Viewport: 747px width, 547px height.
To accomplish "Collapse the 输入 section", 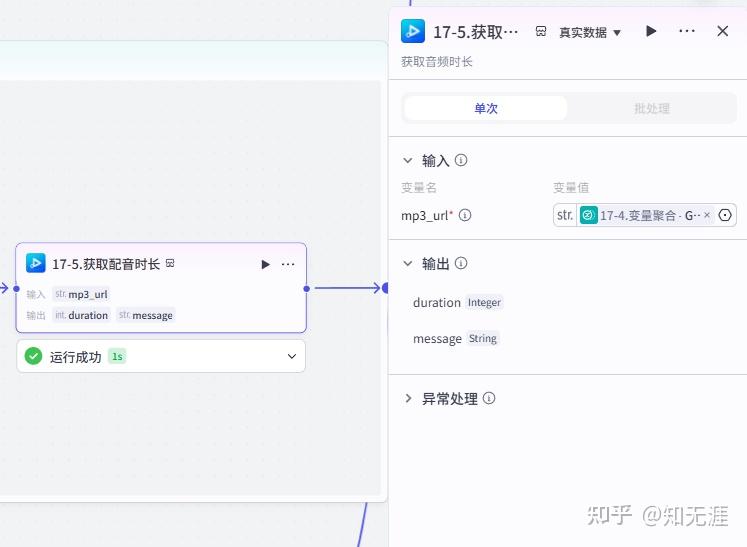I will coord(408,161).
